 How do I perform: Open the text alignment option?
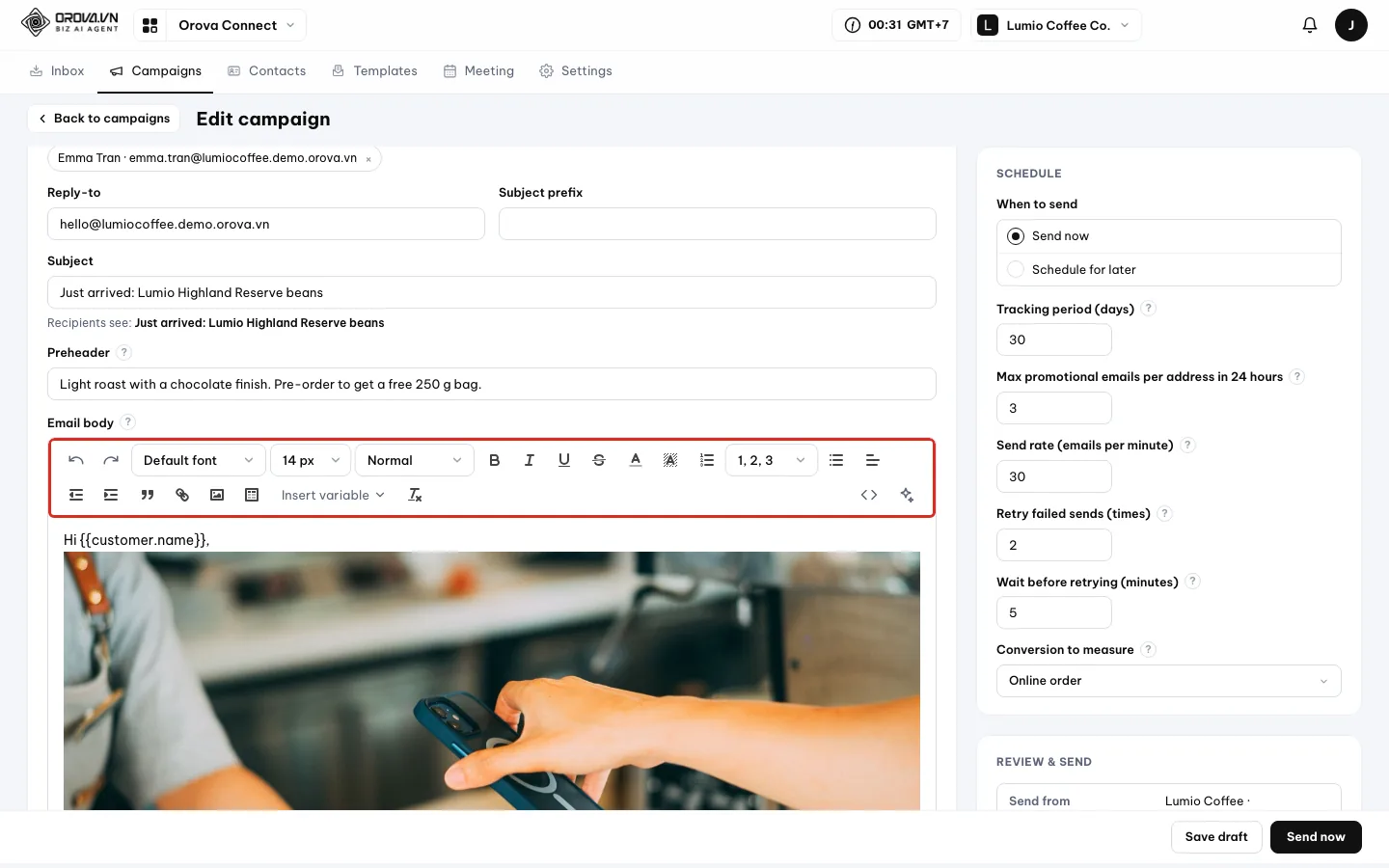pyautogui.click(x=872, y=460)
